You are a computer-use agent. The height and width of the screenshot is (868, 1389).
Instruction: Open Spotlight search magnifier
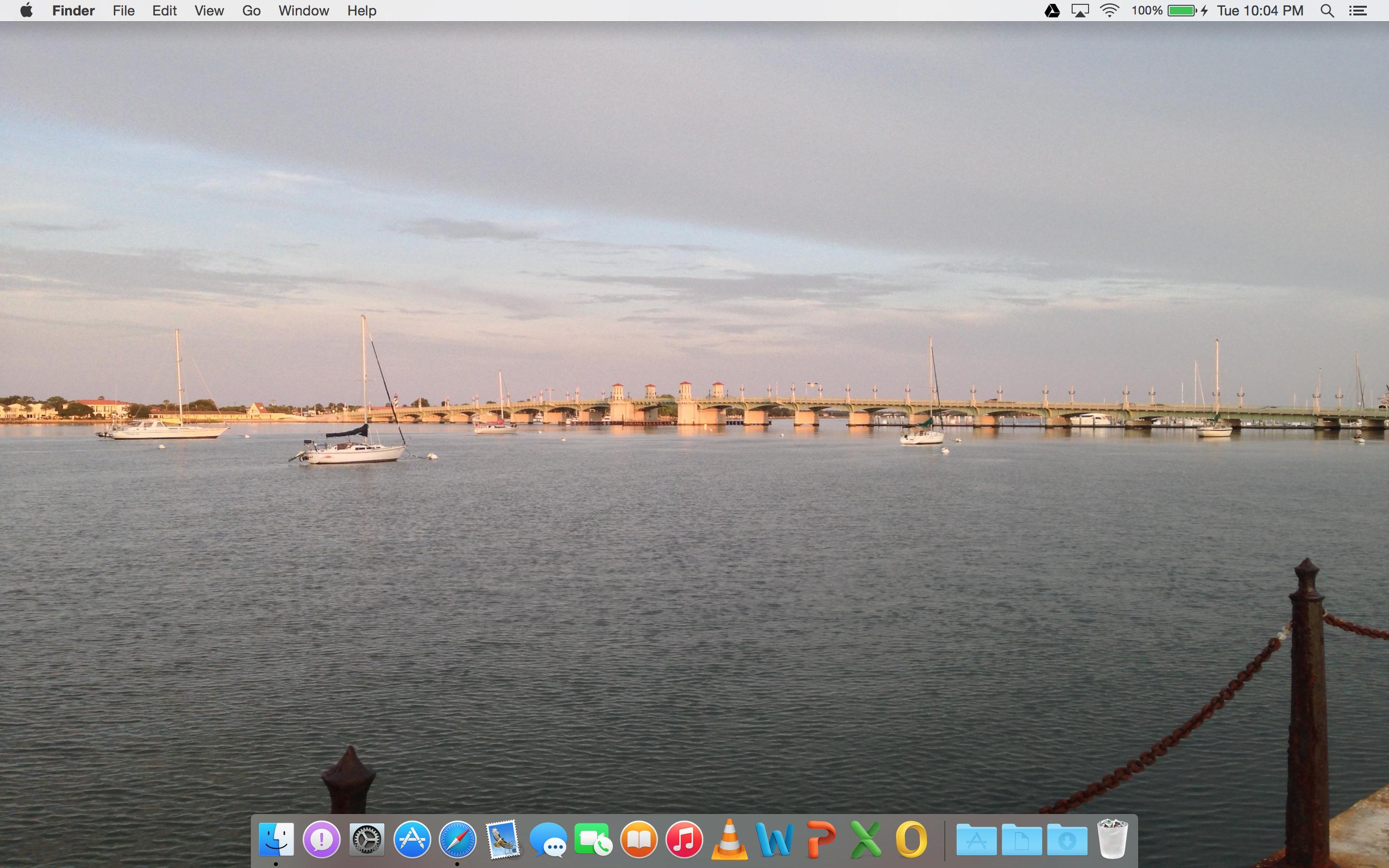pos(1327,11)
